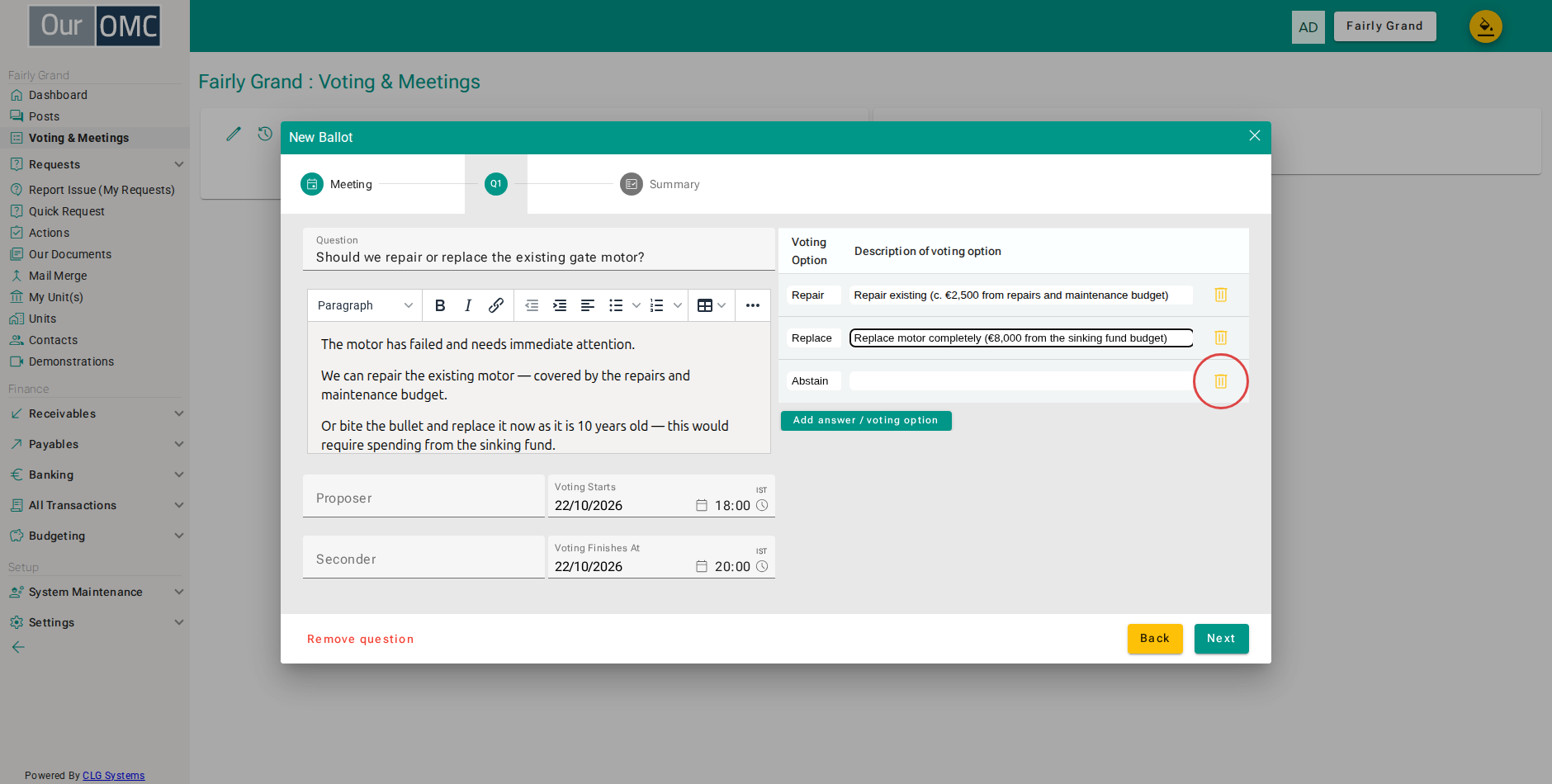Go to the Meeting step
Image resolution: width=1552 pixels, height=784 pixels.
tap(336, 184)
